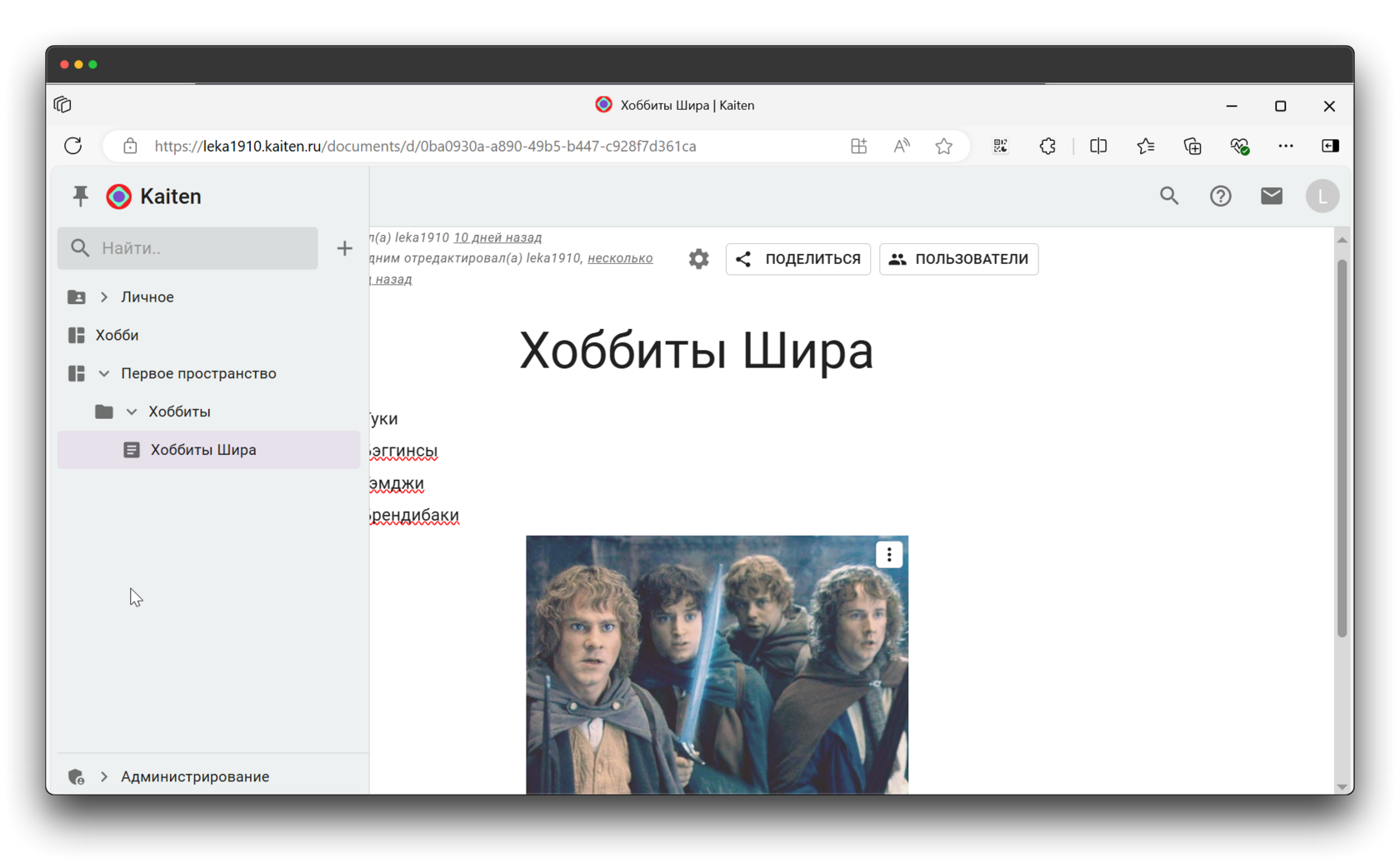Screen dimensions: 1400x863
Task: Open the help question mark icon
Action: pos(1220,196)
